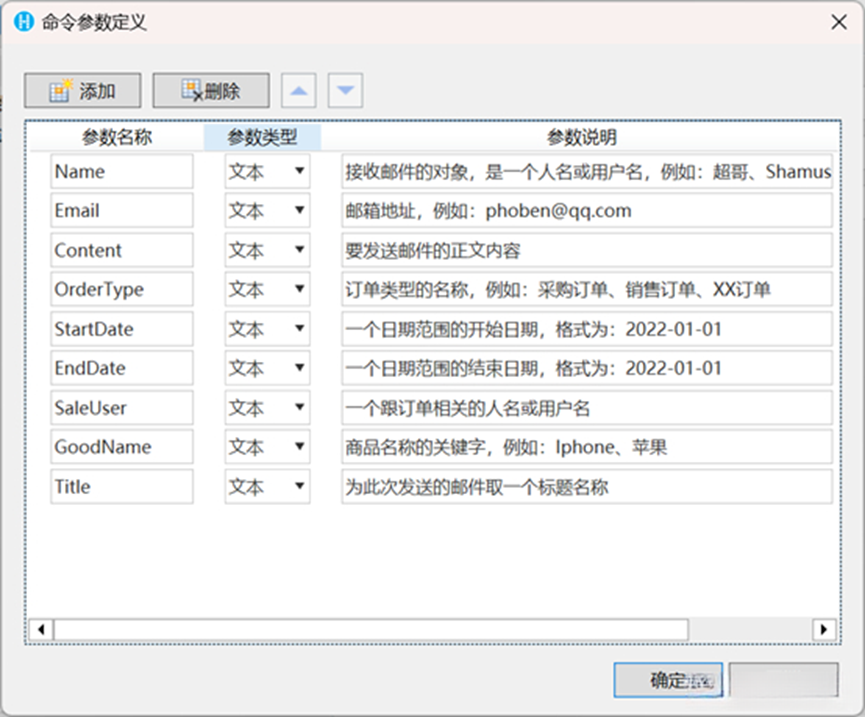Edit the StartDate parameter name field
The width and height of the screenshot is (865, 717).
click(x=122, y=329)
